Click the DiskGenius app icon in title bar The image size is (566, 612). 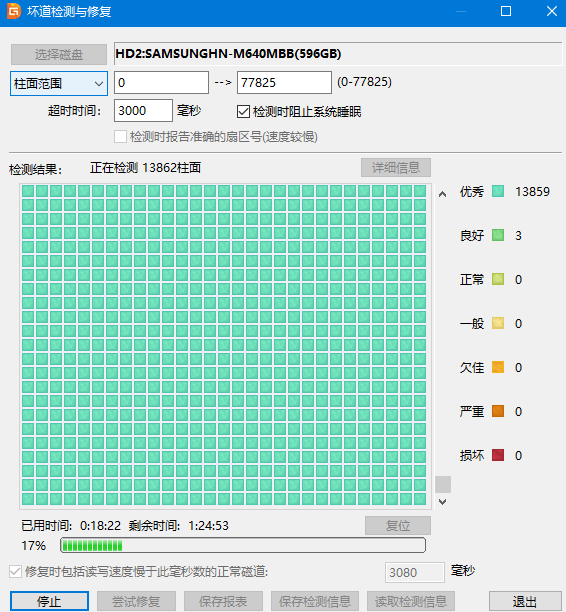click(x=14, y=11)
